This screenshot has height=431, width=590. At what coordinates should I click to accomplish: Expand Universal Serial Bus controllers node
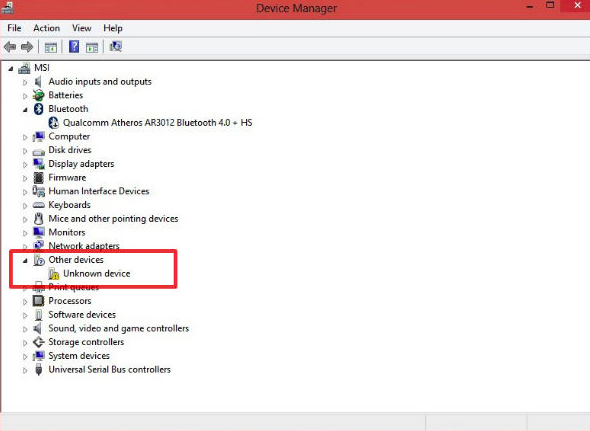coord(25,370)
